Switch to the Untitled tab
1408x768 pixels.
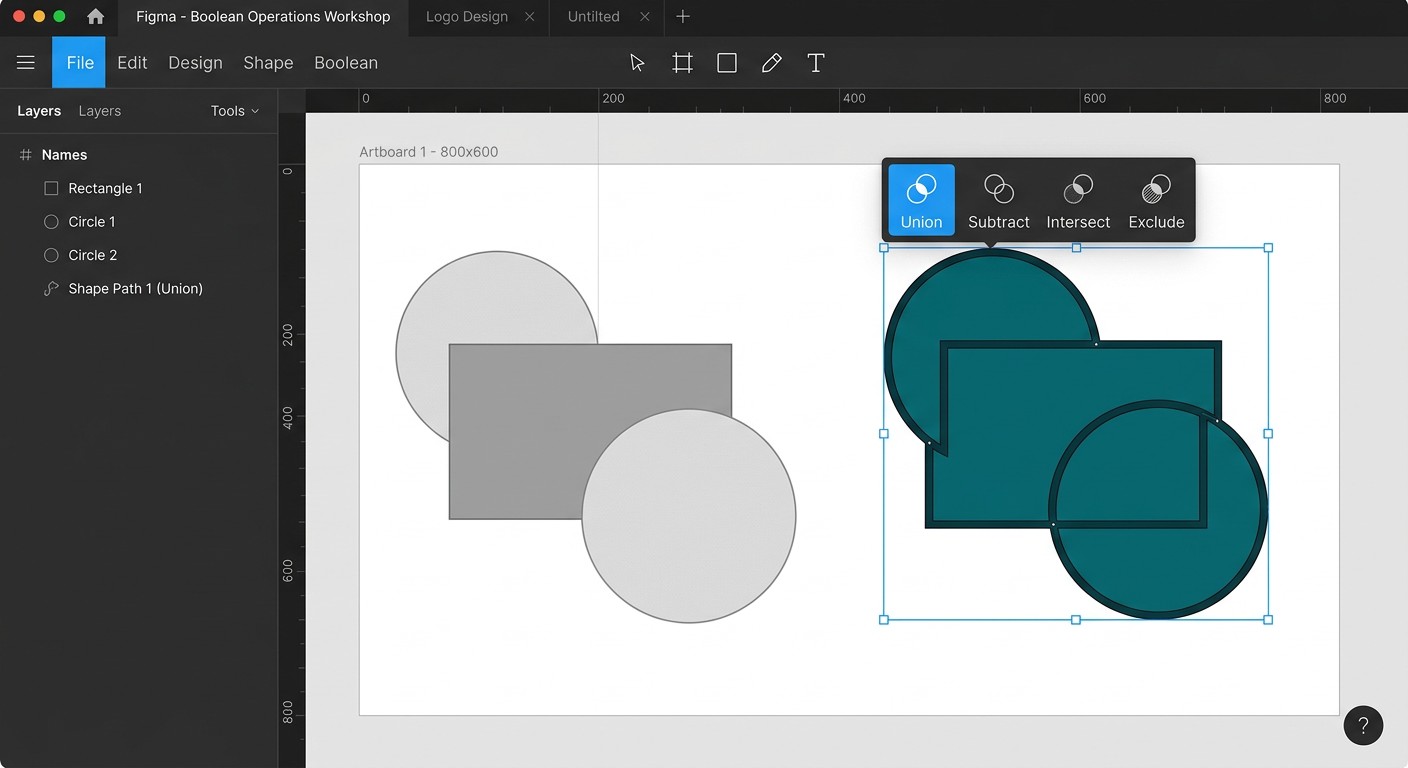coord(594,17)
